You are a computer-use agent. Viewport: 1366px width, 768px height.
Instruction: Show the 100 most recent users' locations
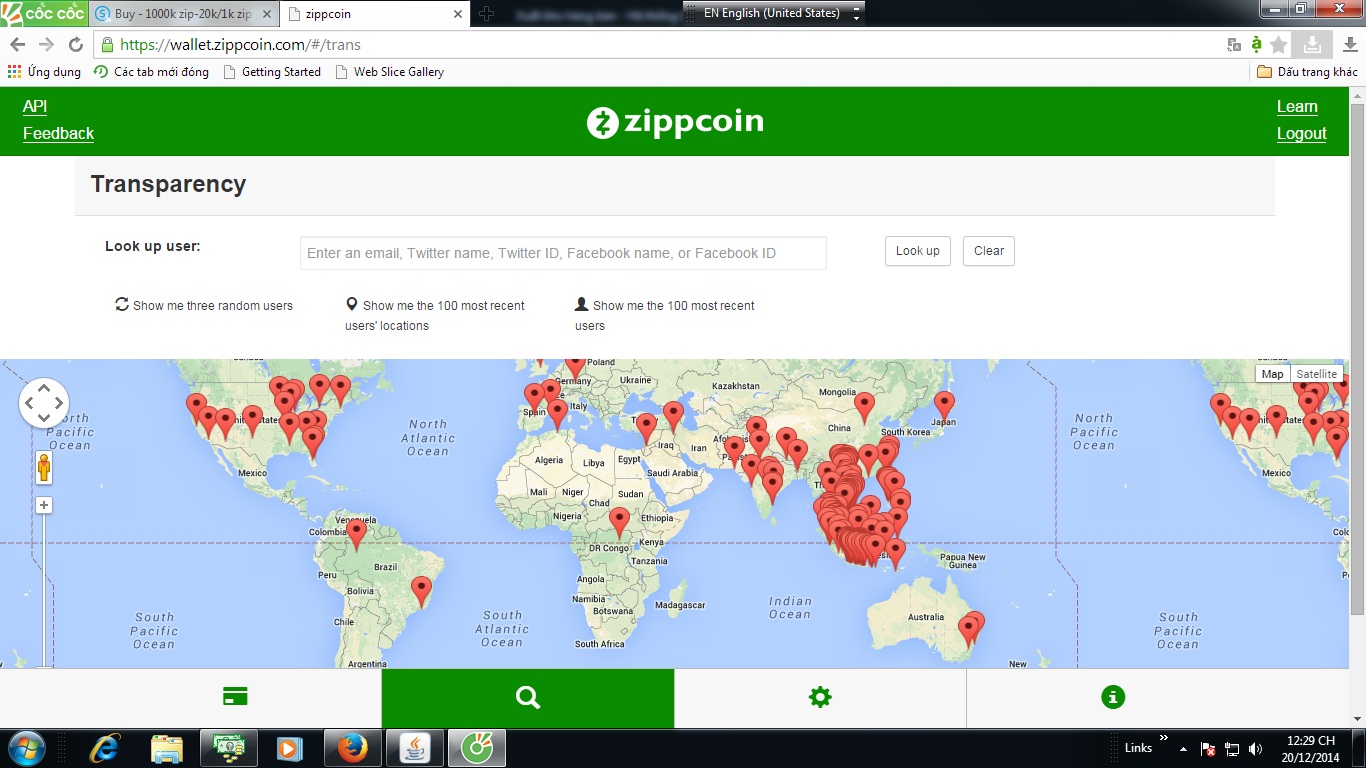pyautogui.click(x=435, y=315)
